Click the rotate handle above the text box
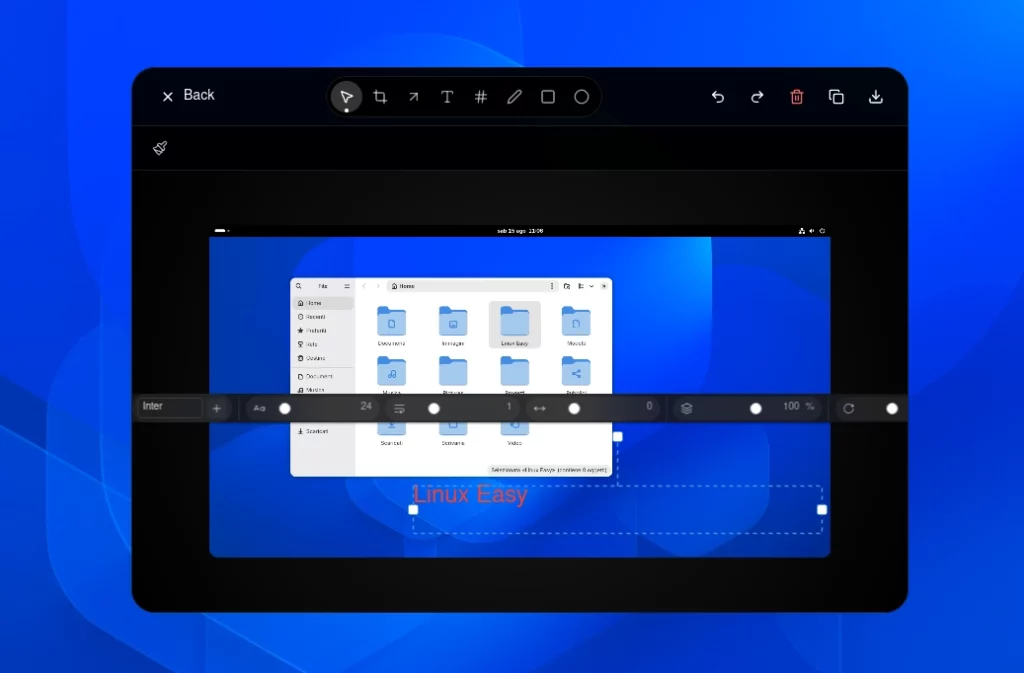This screenshot has width=1024, height=673. [618, 437]
